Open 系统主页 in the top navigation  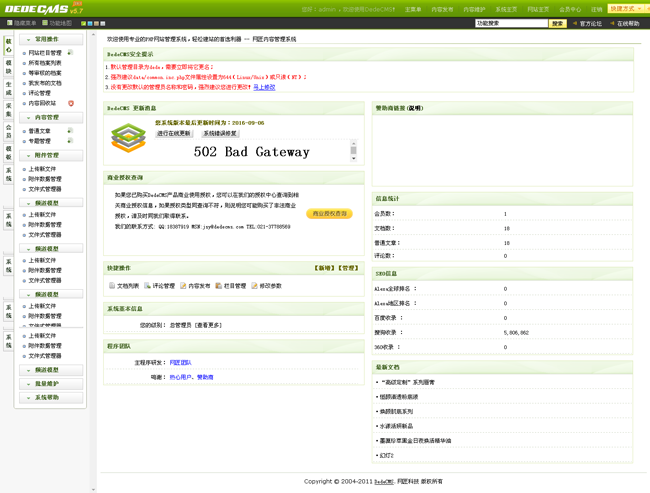[506, 9]
